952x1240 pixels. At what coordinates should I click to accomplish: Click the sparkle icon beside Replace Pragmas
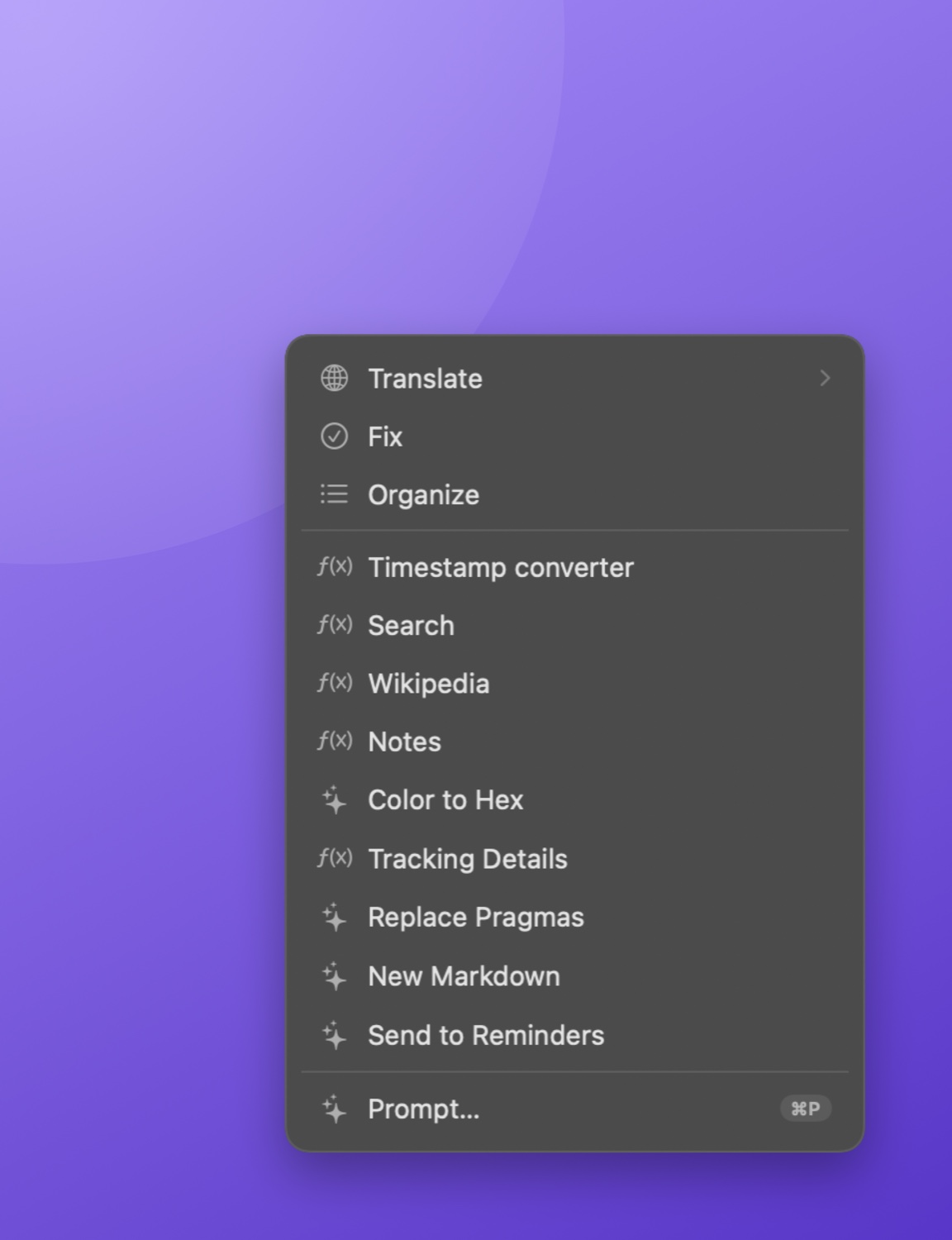click(334, 917)
